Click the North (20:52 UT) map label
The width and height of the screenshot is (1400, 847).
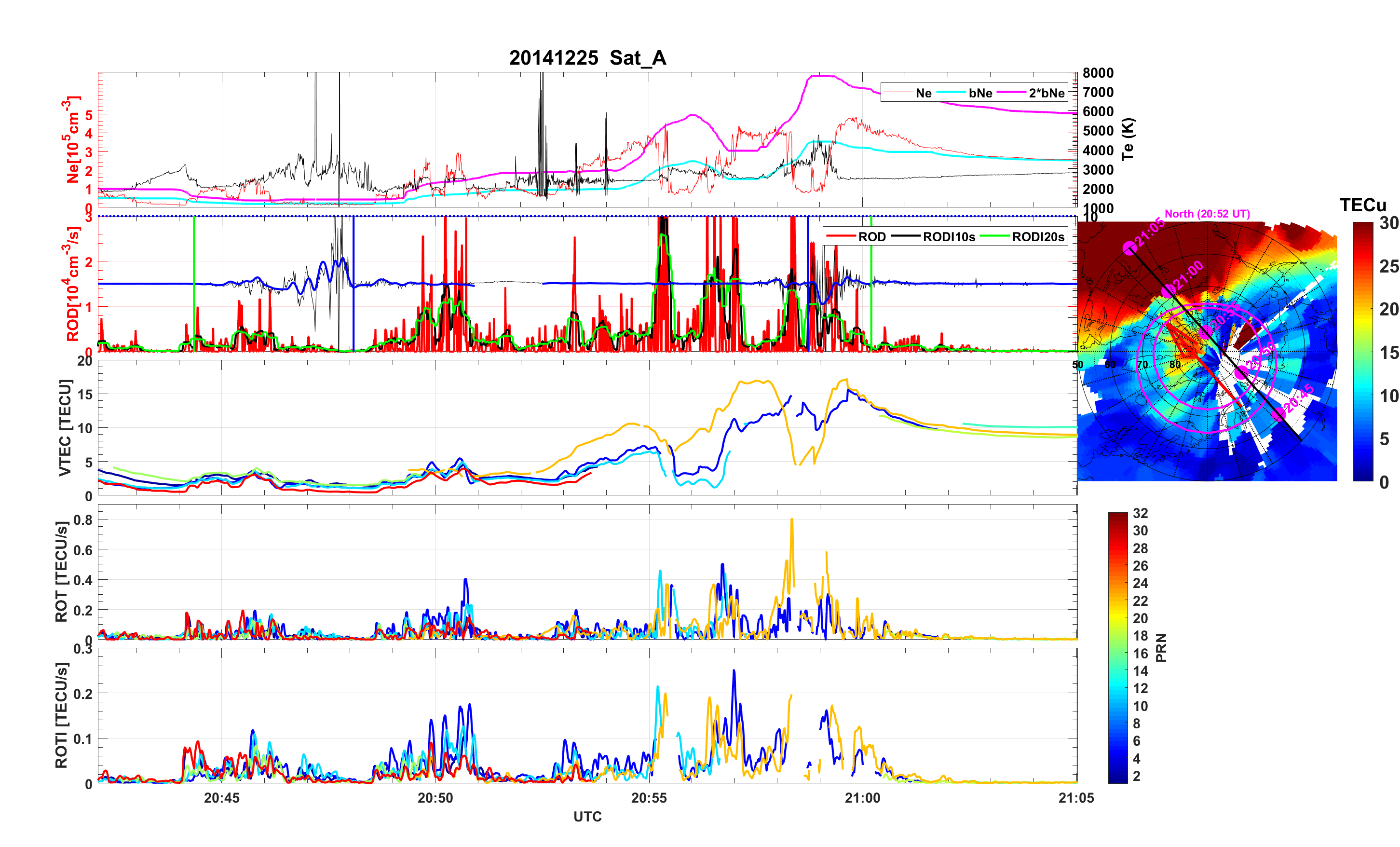click(1207, 214)
